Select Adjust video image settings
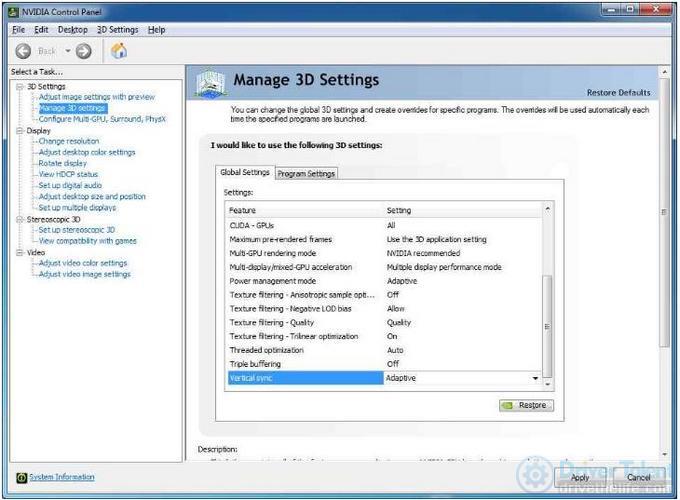This screenshot has width=680, height=500. [85, 274]
